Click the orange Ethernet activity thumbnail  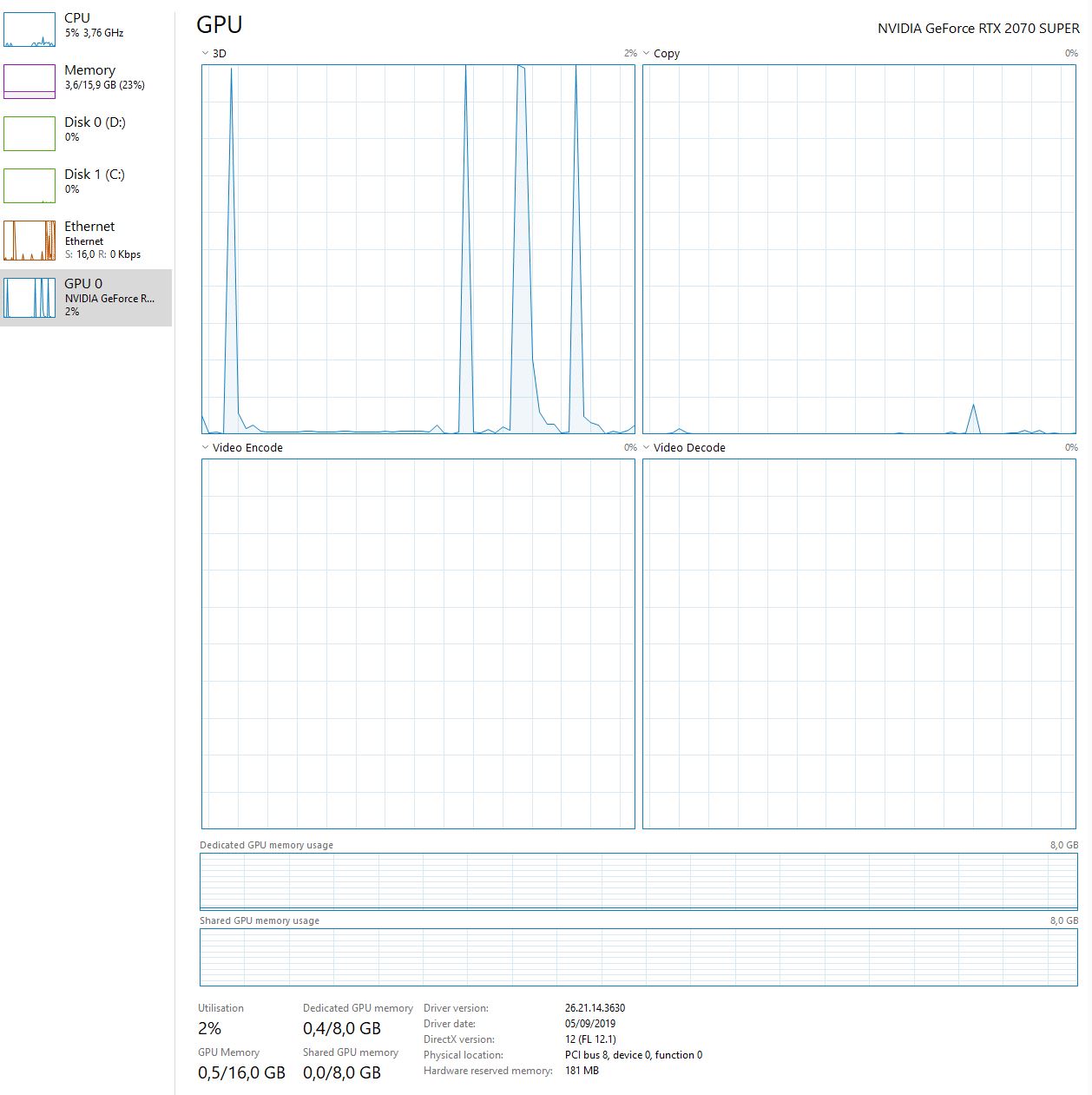coord(30,241)
